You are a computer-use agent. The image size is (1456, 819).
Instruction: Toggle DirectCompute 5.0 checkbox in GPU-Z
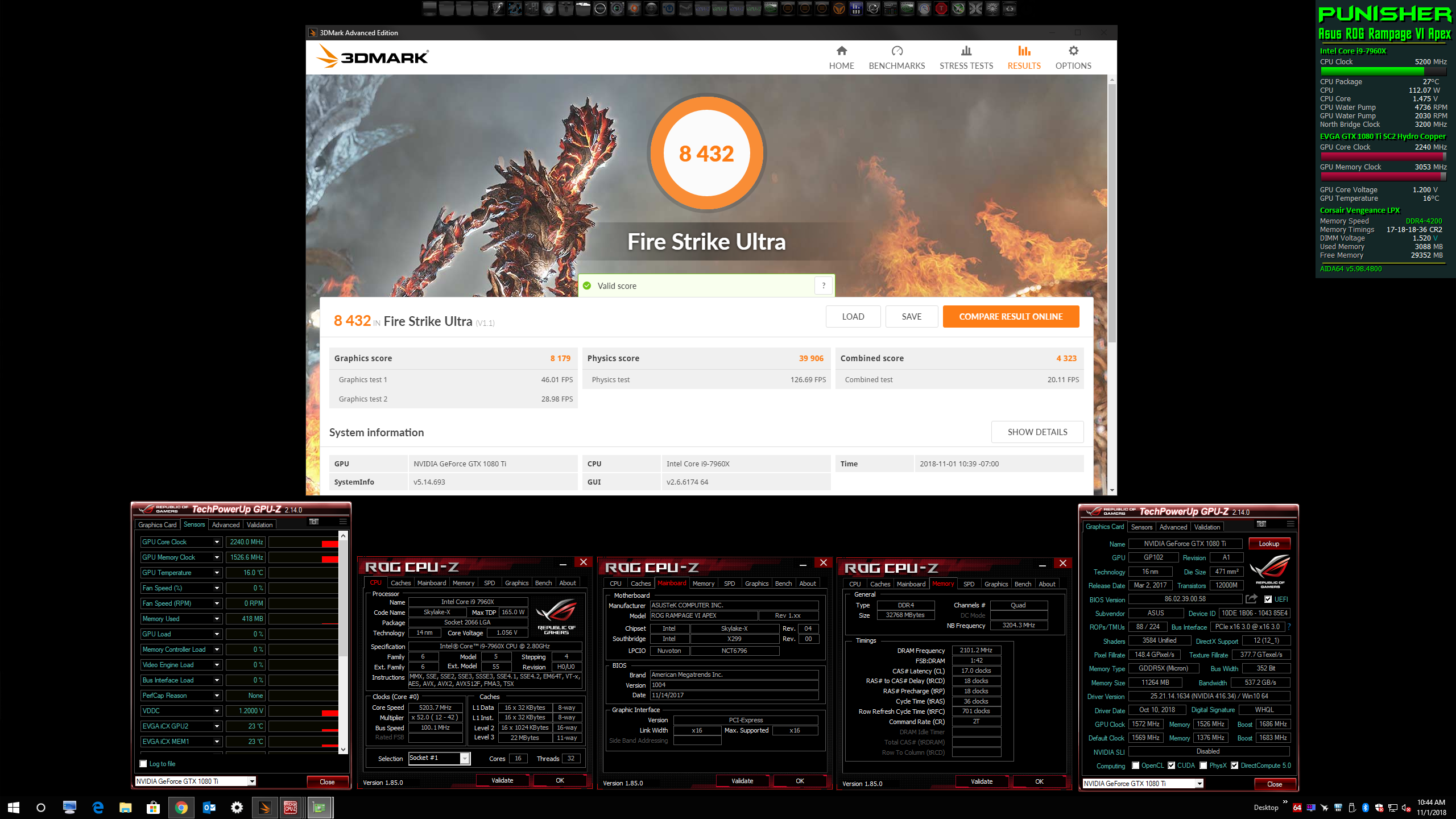pos(1235,765)
